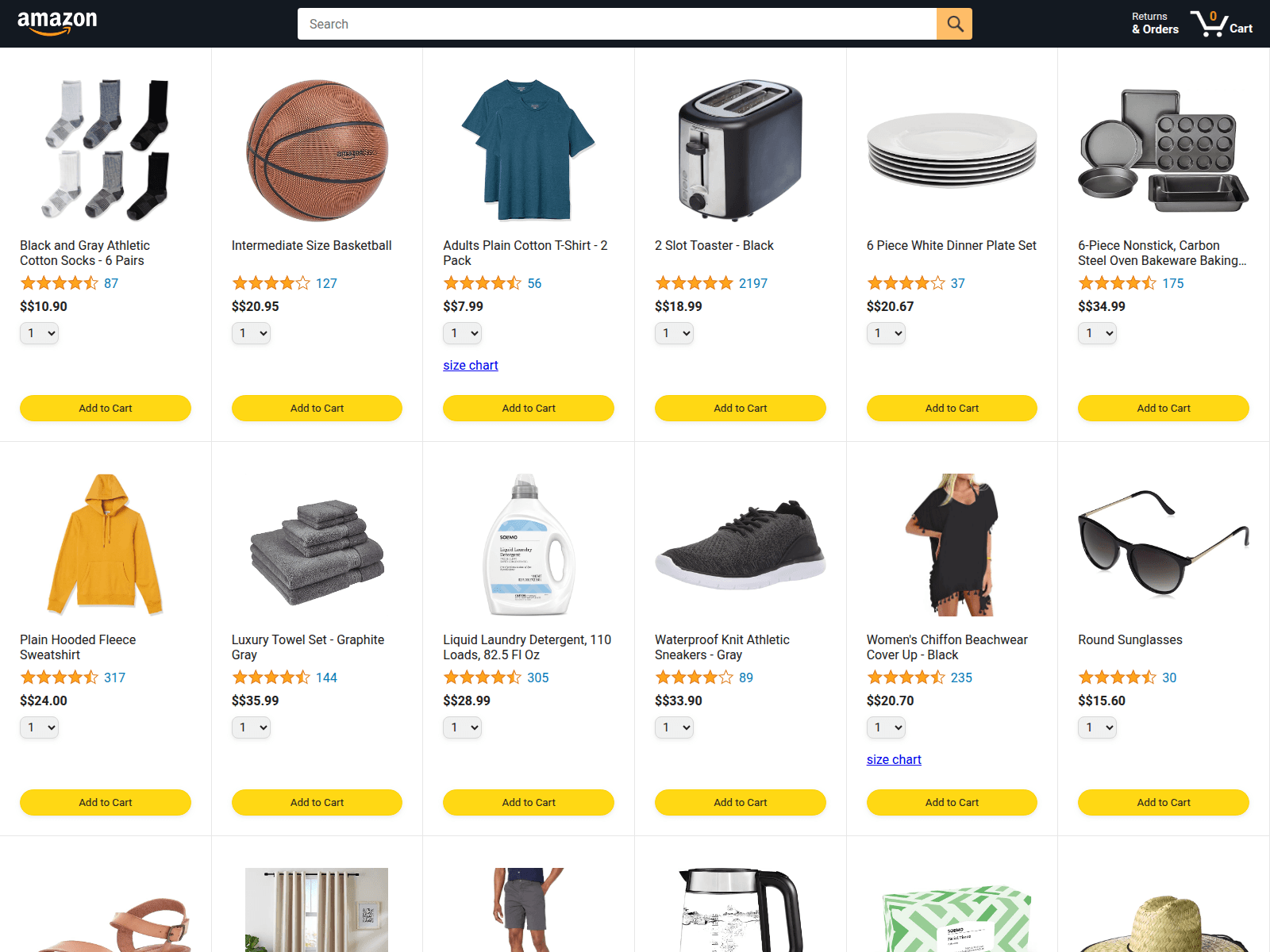Viewport: 1270px width, 952px height.
Task: Open the shopping cart icon
Action: 1221,24
